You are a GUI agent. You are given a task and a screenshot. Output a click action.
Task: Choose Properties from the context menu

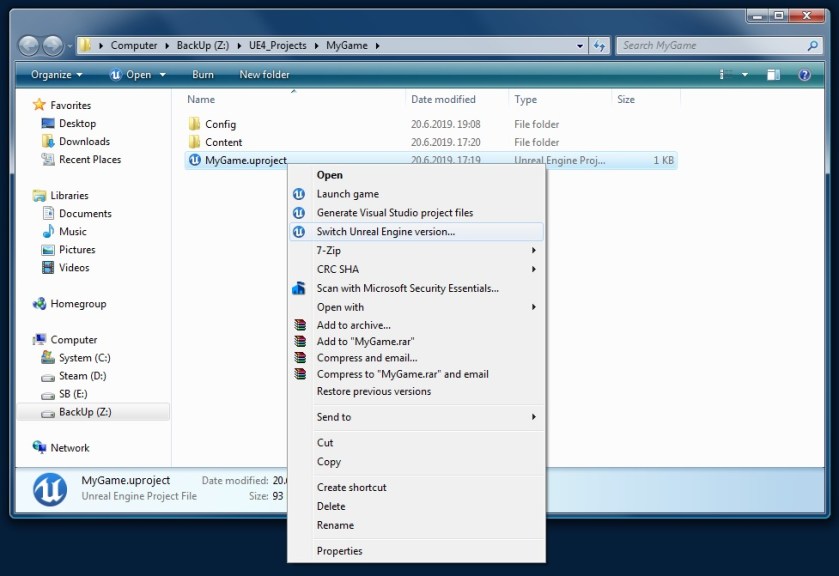pyautogui.click(x=339, y=551)
